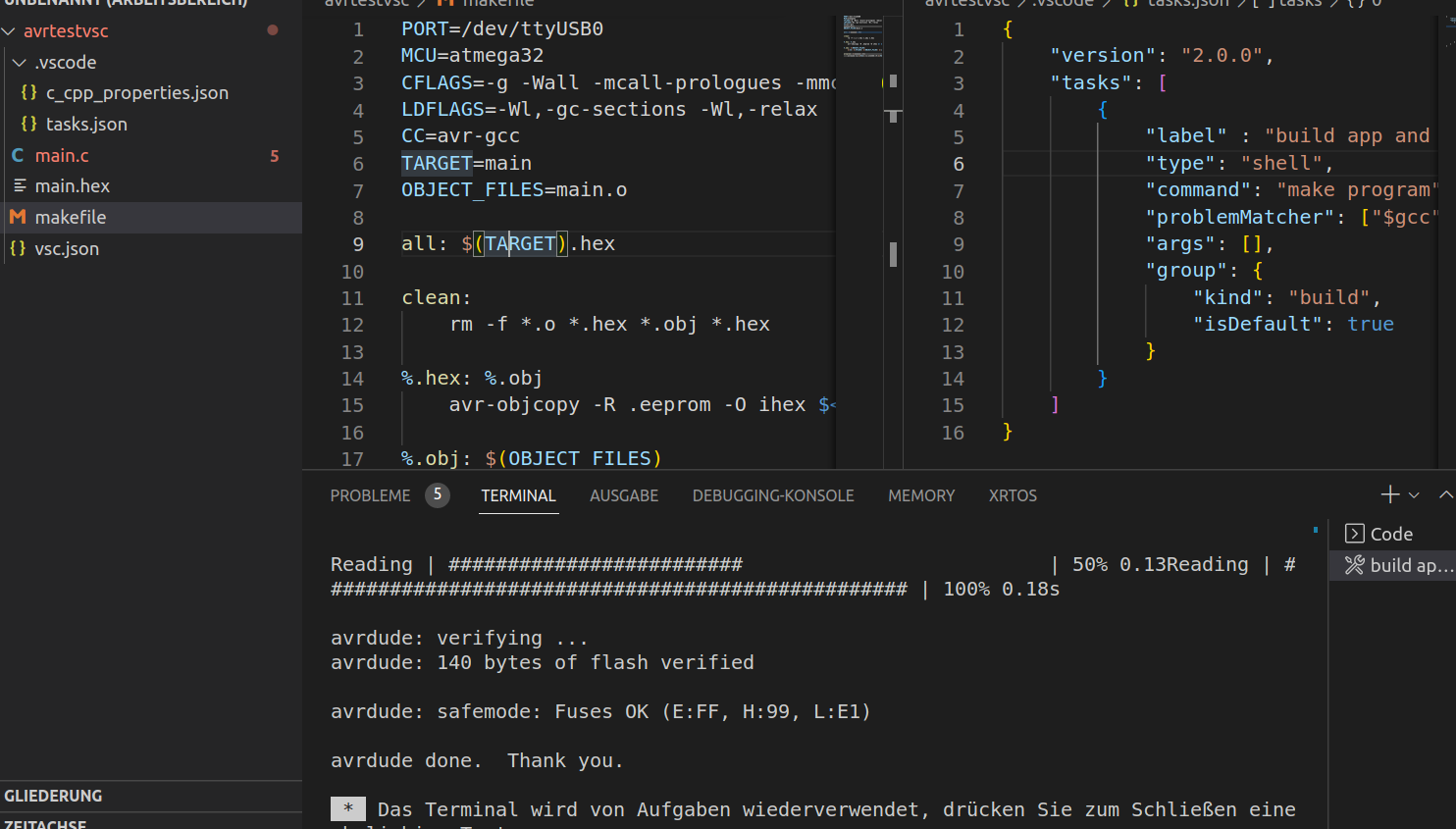Maximize the panel using the chevron icon
Viewport: 1456px width, 829px height.
[x=1445, y=494]
